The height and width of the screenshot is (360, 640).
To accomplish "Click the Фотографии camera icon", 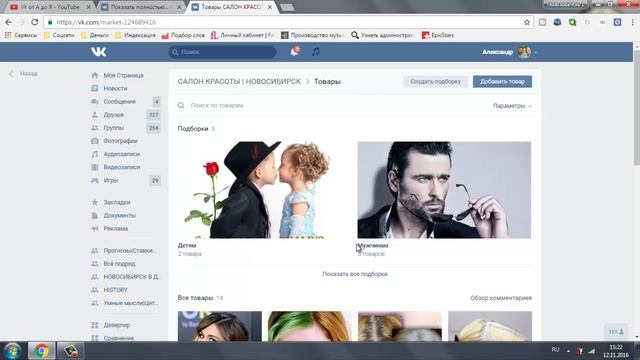I will [95, 141].
